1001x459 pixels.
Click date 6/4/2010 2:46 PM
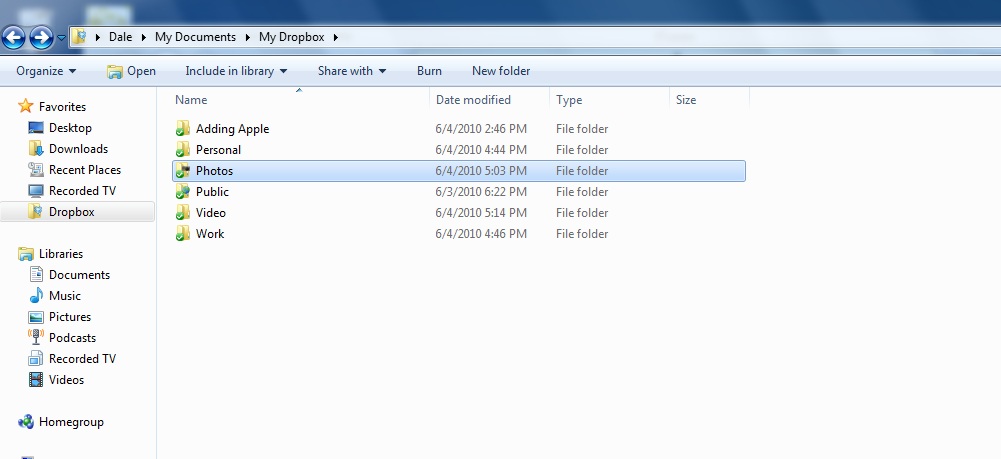481,129
